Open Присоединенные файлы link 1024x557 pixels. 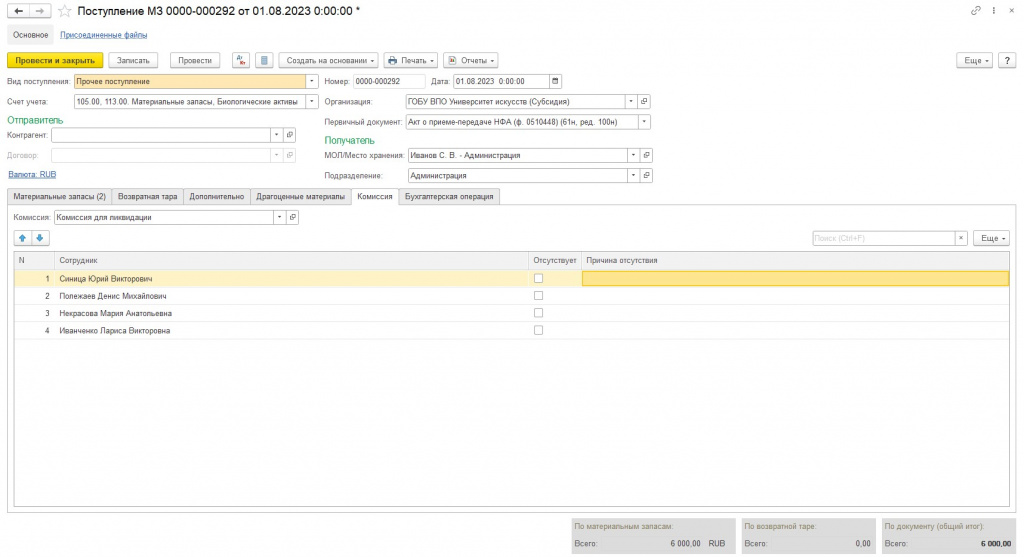click(x=103, y=35)
